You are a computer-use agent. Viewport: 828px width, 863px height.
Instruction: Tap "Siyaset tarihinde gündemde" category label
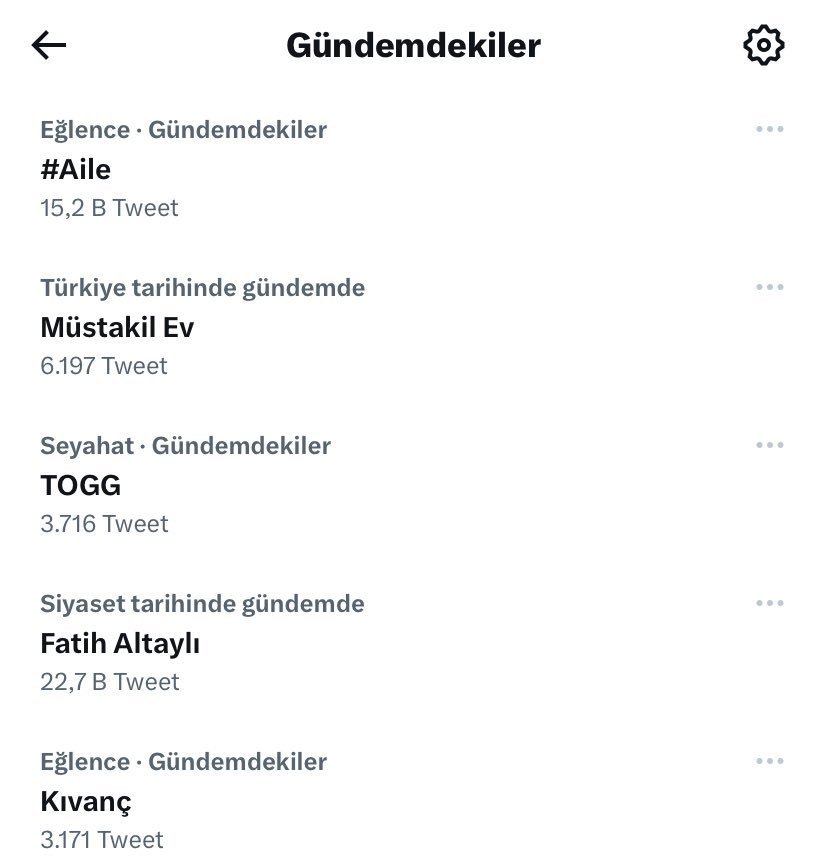coord(202,604)
